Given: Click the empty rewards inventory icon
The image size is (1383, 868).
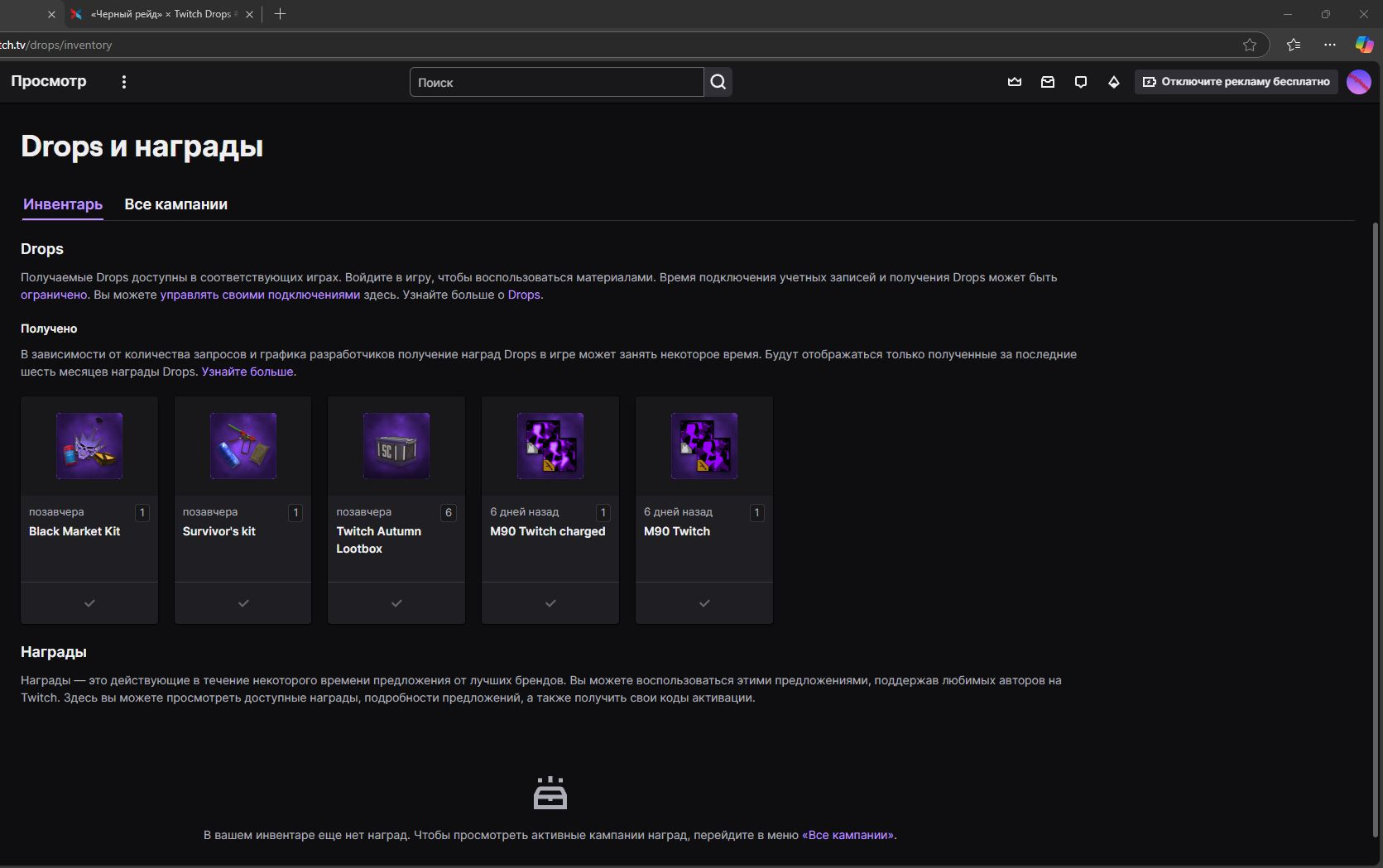Looking at the screenshot, I should point(550,793).
